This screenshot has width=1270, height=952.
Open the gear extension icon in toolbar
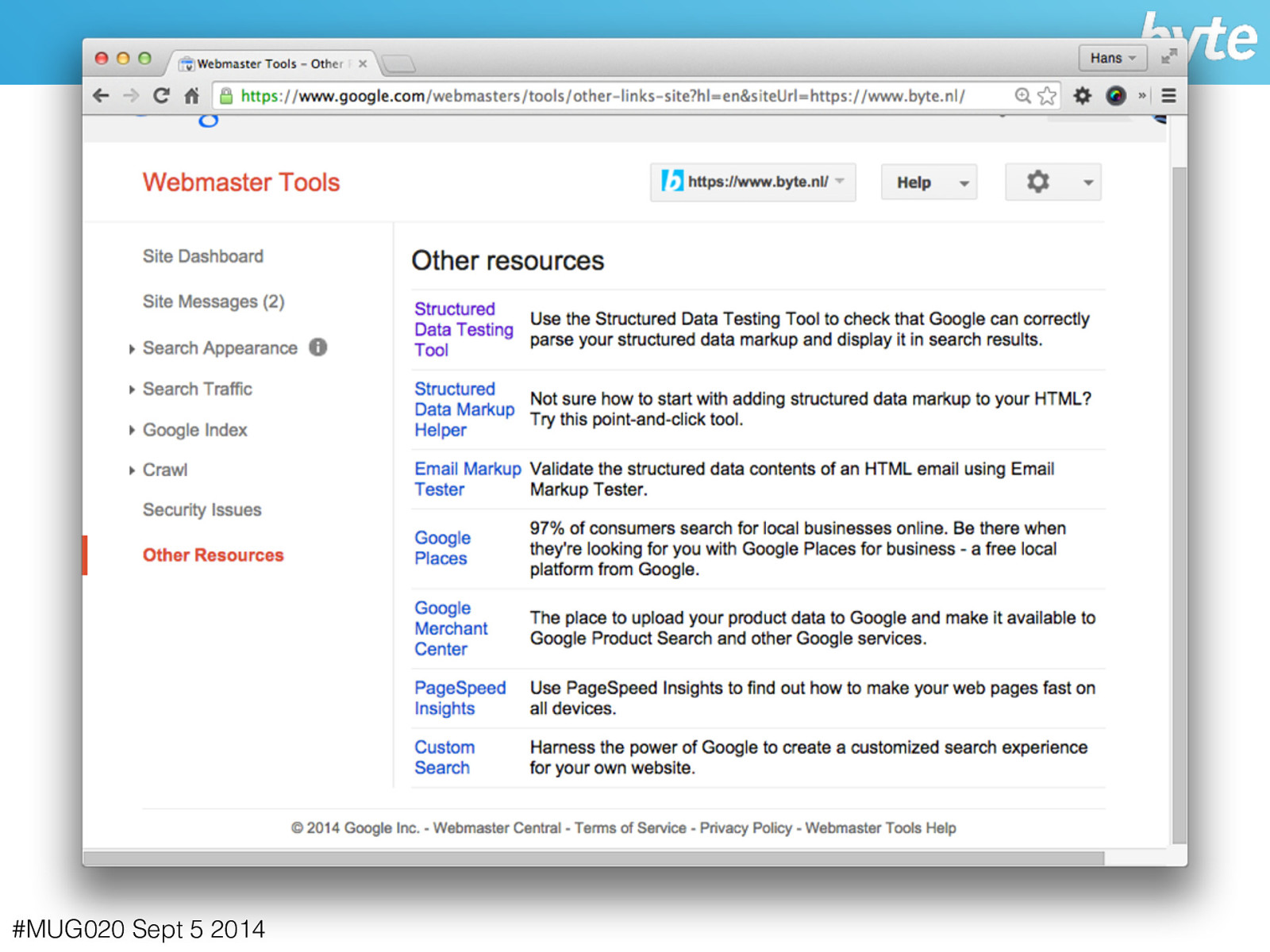point(1082,96)
